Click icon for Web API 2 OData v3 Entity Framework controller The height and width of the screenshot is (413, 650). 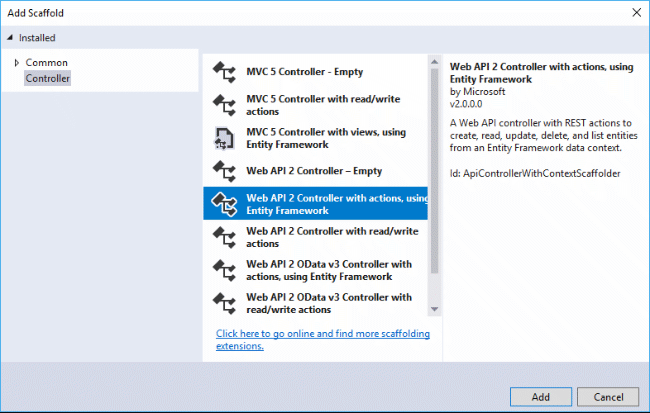[224, 270]
